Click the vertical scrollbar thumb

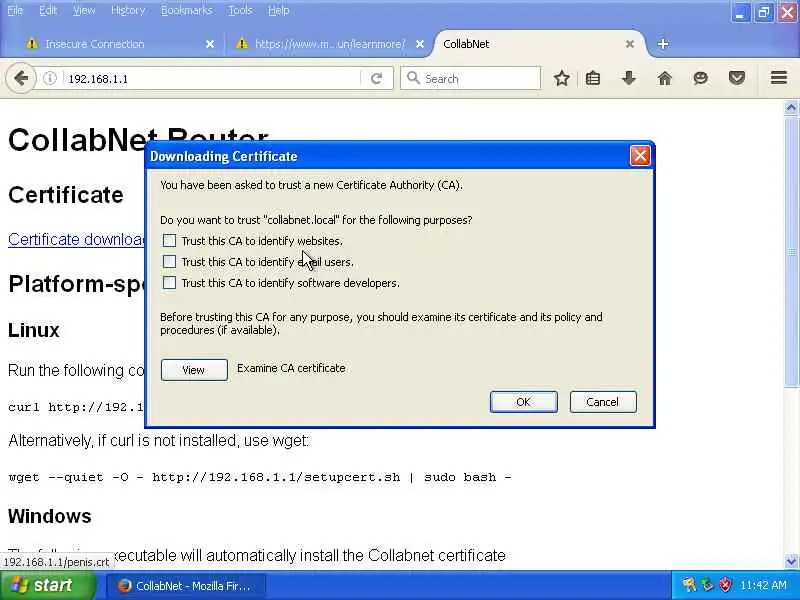791,252
